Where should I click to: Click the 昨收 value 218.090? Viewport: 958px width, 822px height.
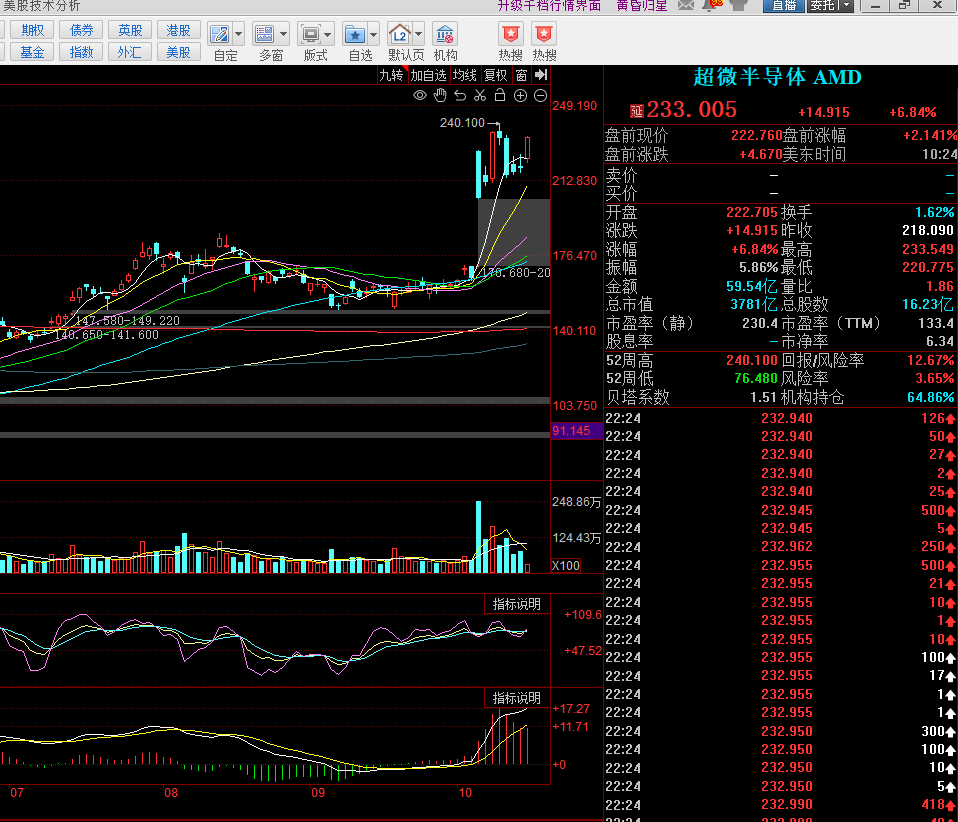(x=927, y=230)
